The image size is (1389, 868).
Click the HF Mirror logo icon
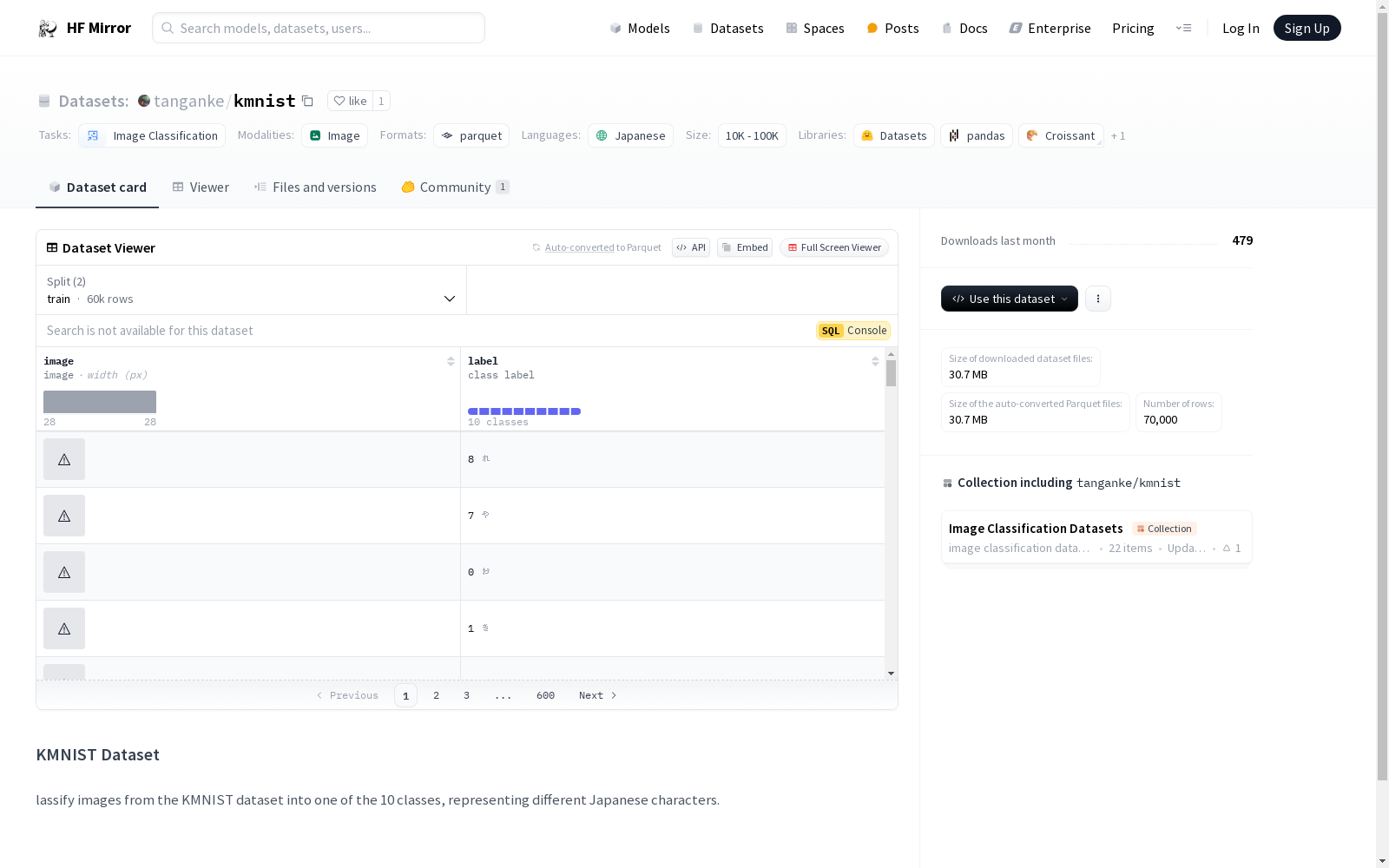coord(48,29)
